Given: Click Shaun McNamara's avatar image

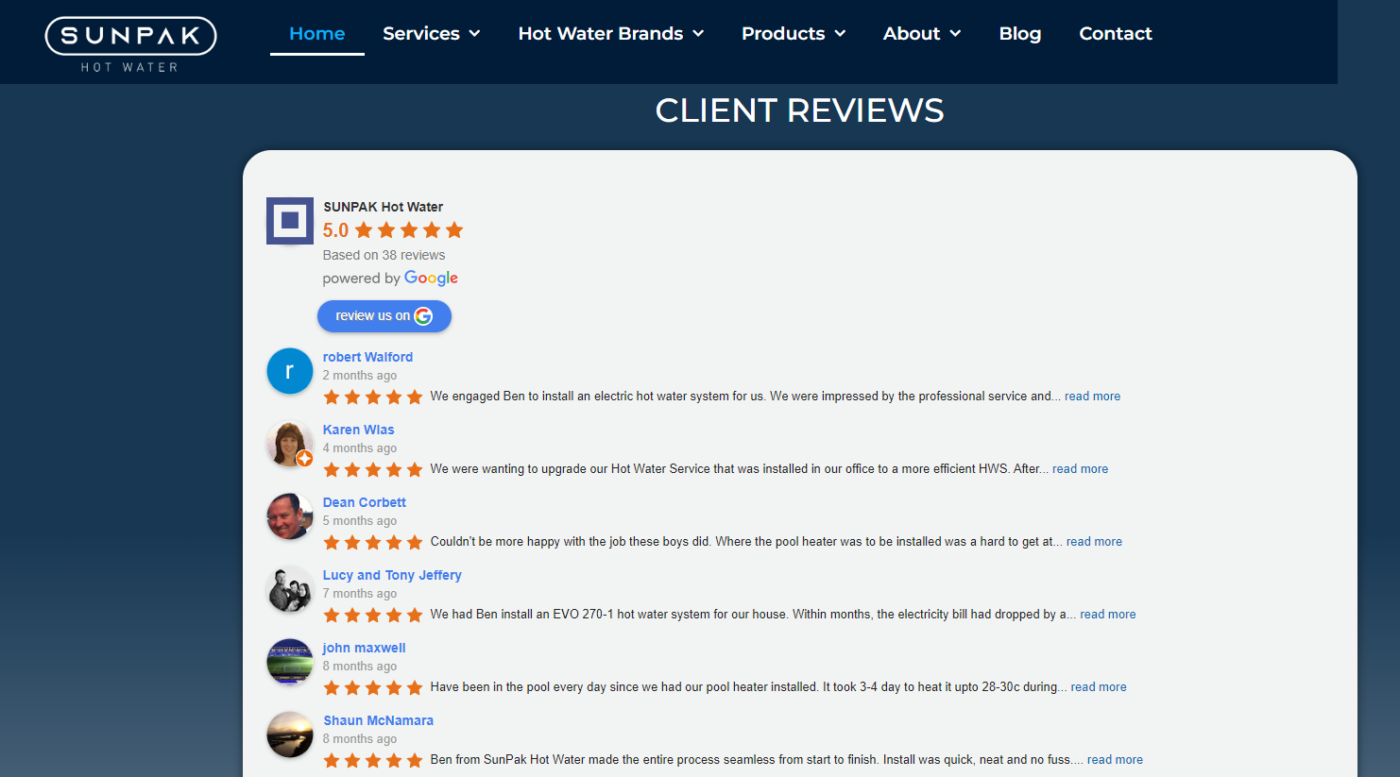Looking at the screenshot, I should tap(290, 735).
